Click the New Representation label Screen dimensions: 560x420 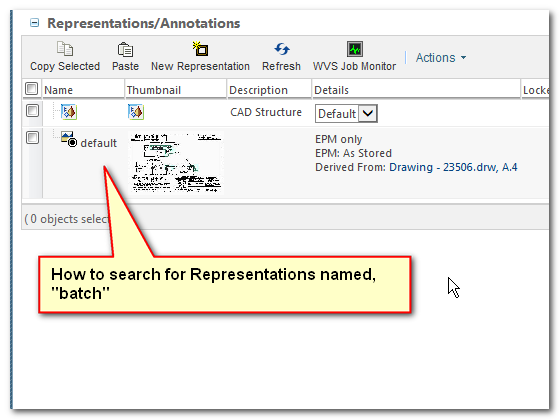click(x=200, y=66)
